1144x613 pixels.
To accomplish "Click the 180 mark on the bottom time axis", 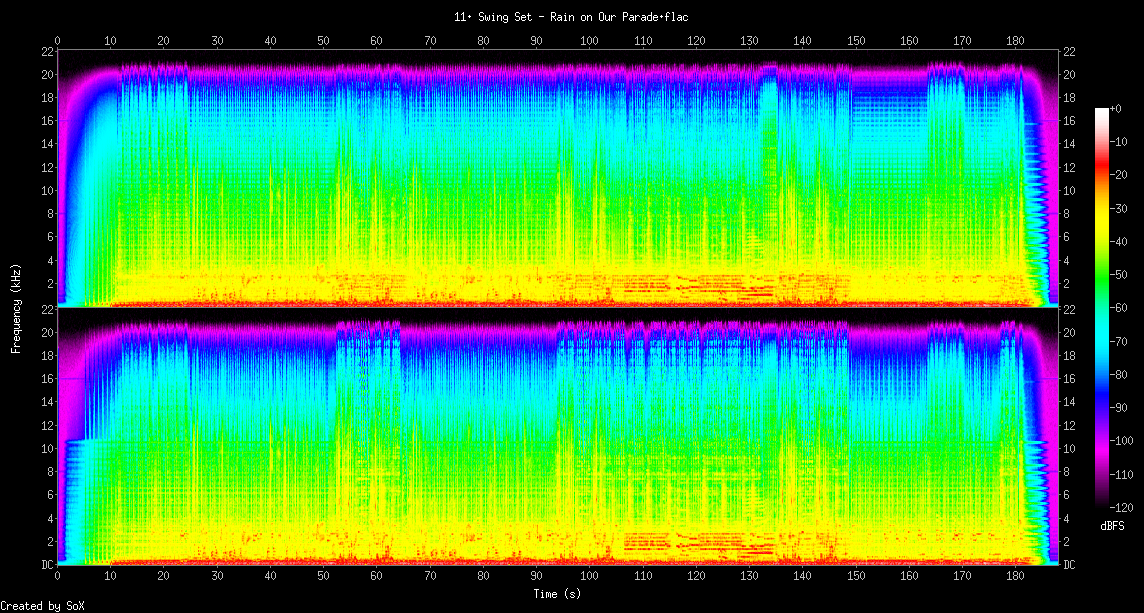I will [1015, 577].
